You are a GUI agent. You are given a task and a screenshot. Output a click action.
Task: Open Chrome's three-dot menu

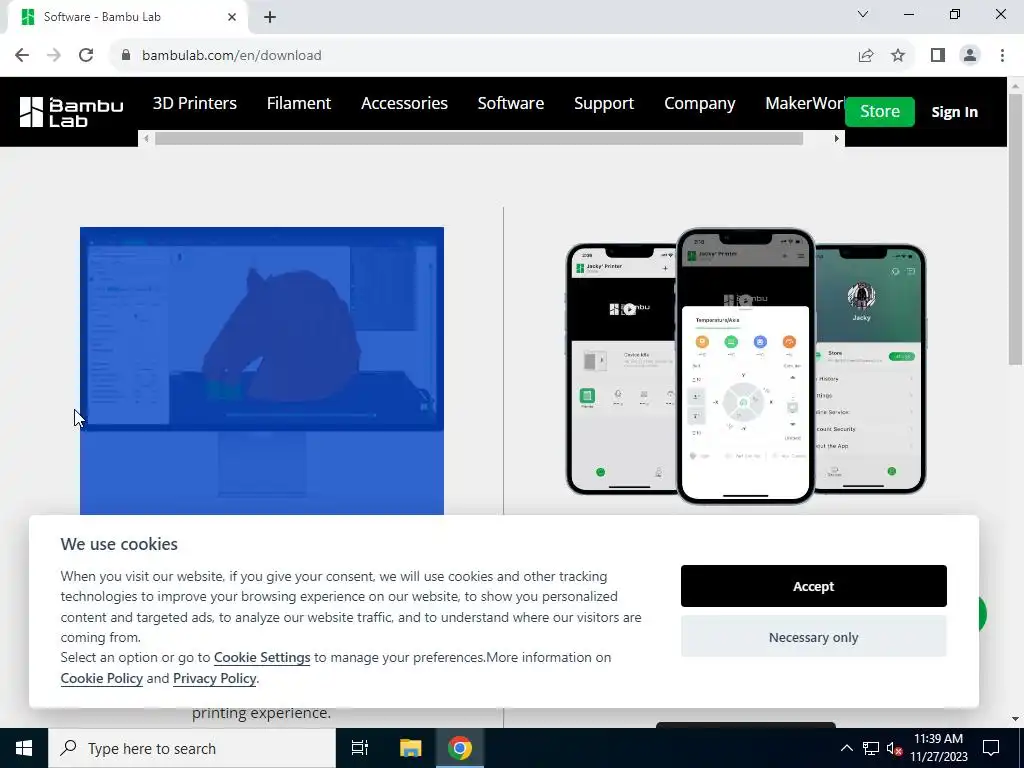tap(1002, 56)
